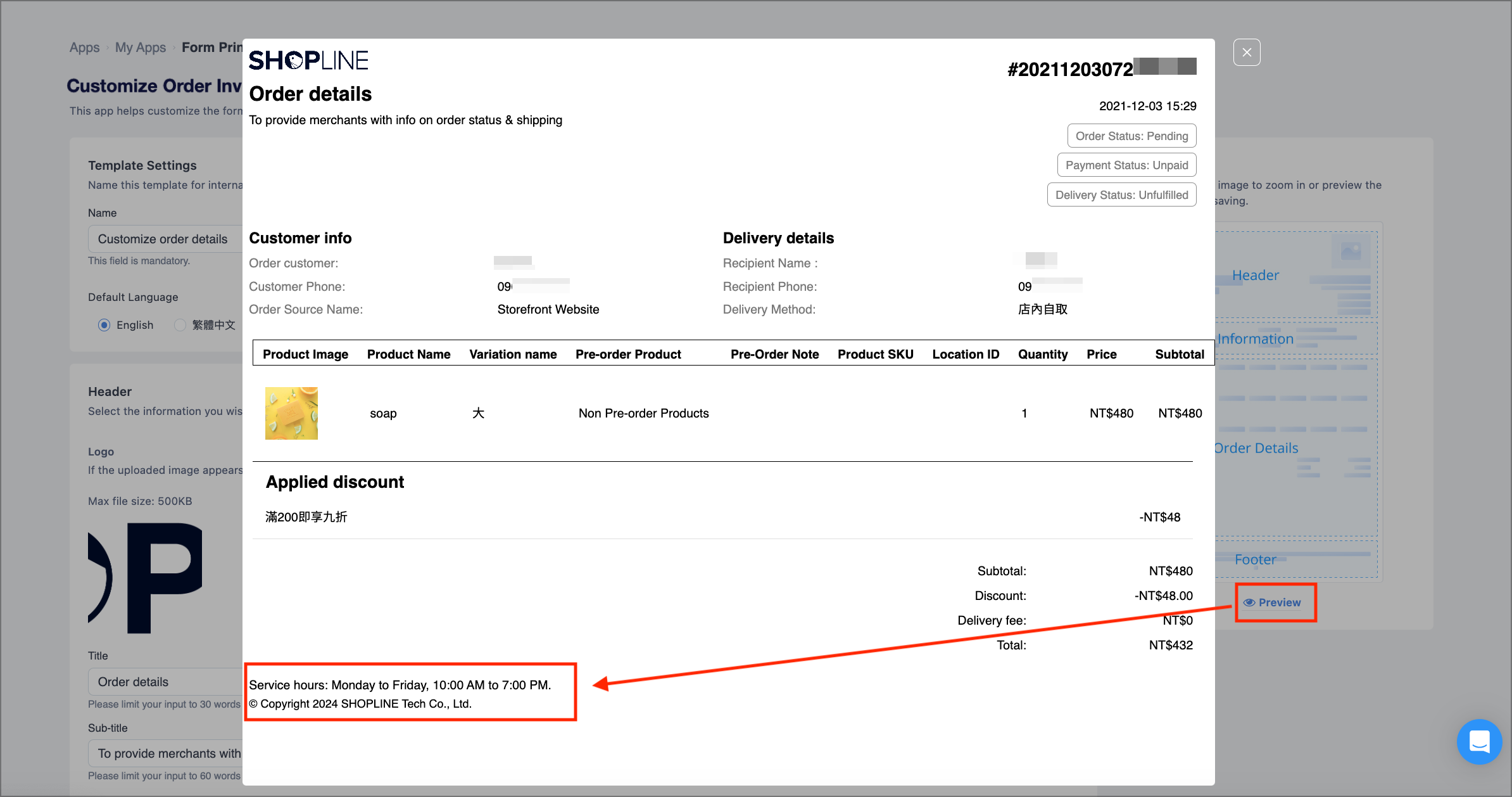Select the 繁體中文 language radio button
This screenshot has height=797, width=1512.
tap(180, 325)
